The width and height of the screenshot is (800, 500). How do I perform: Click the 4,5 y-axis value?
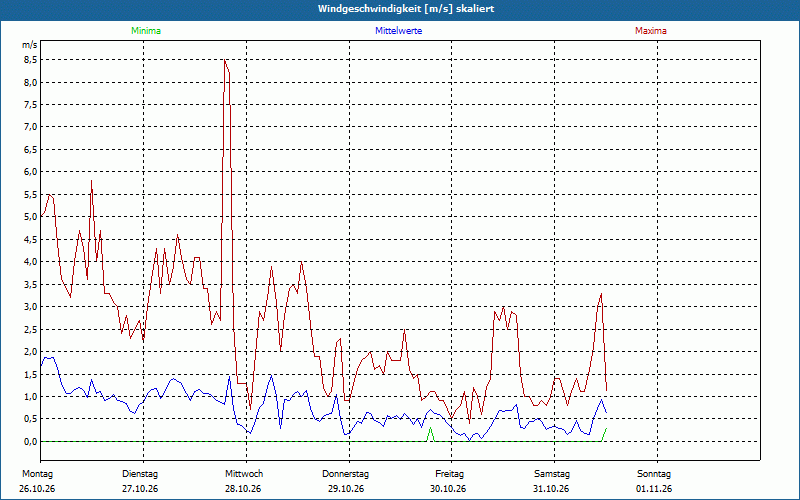coord(31,239)
